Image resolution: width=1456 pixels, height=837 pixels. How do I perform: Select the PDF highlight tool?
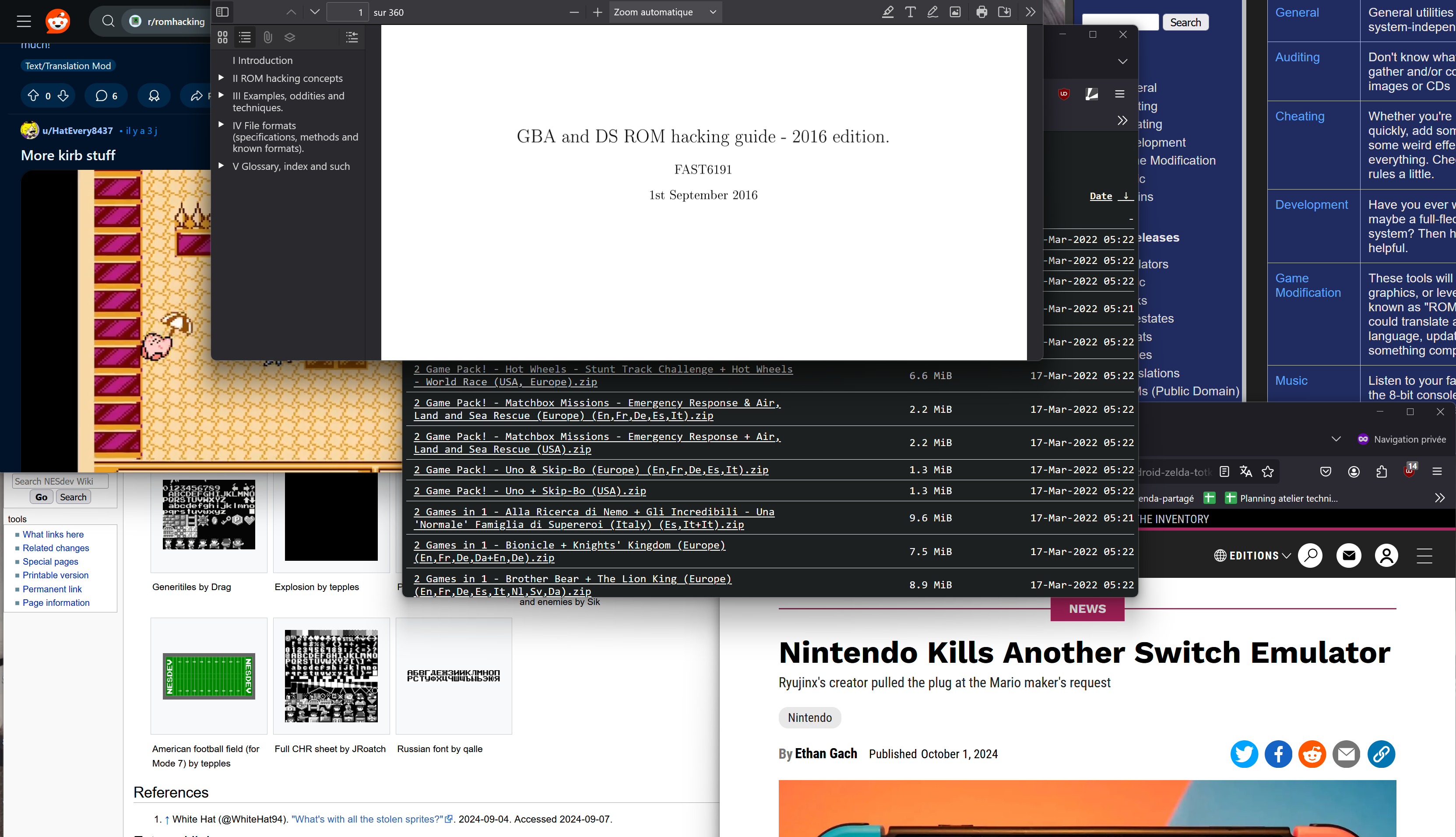click(887, 12)
